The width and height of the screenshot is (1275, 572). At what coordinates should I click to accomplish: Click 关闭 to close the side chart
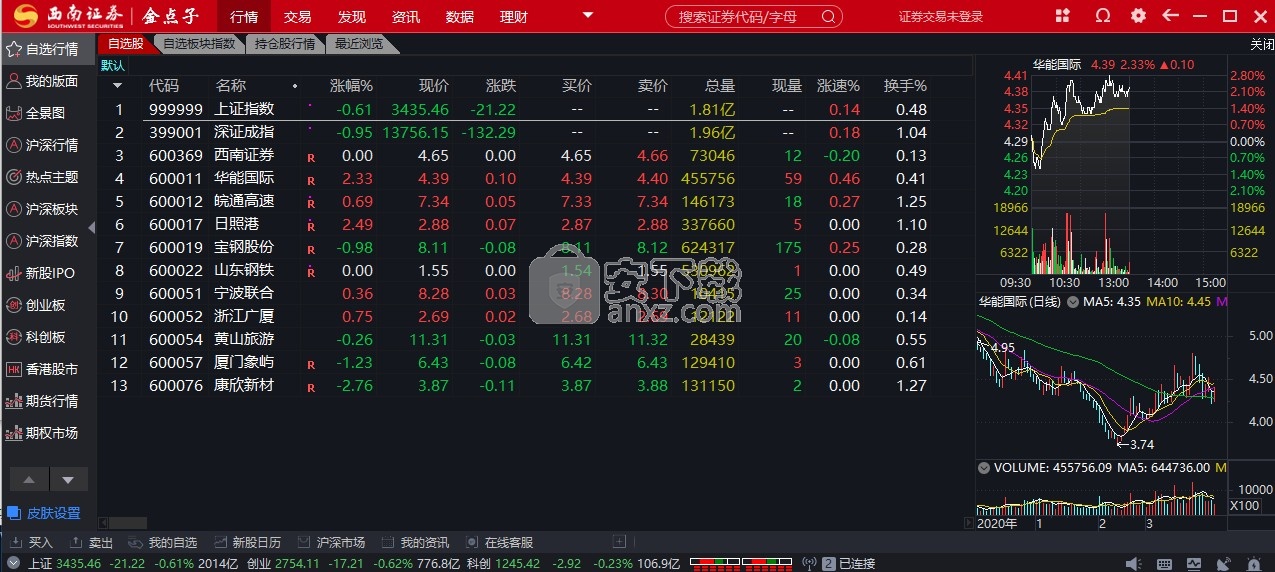click(x=1262, y=44)
